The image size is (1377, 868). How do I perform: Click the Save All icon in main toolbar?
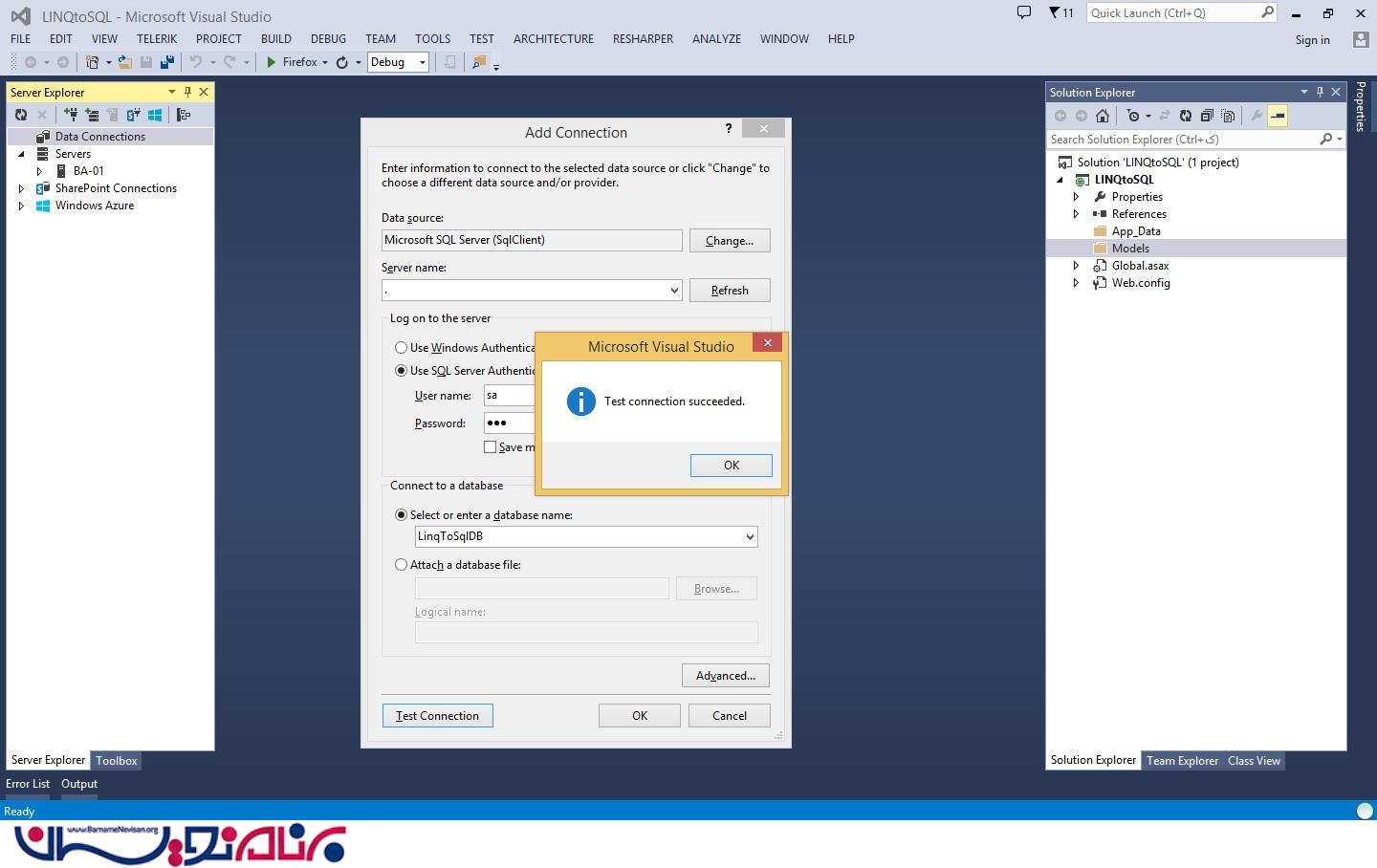(x=166, y=62)
